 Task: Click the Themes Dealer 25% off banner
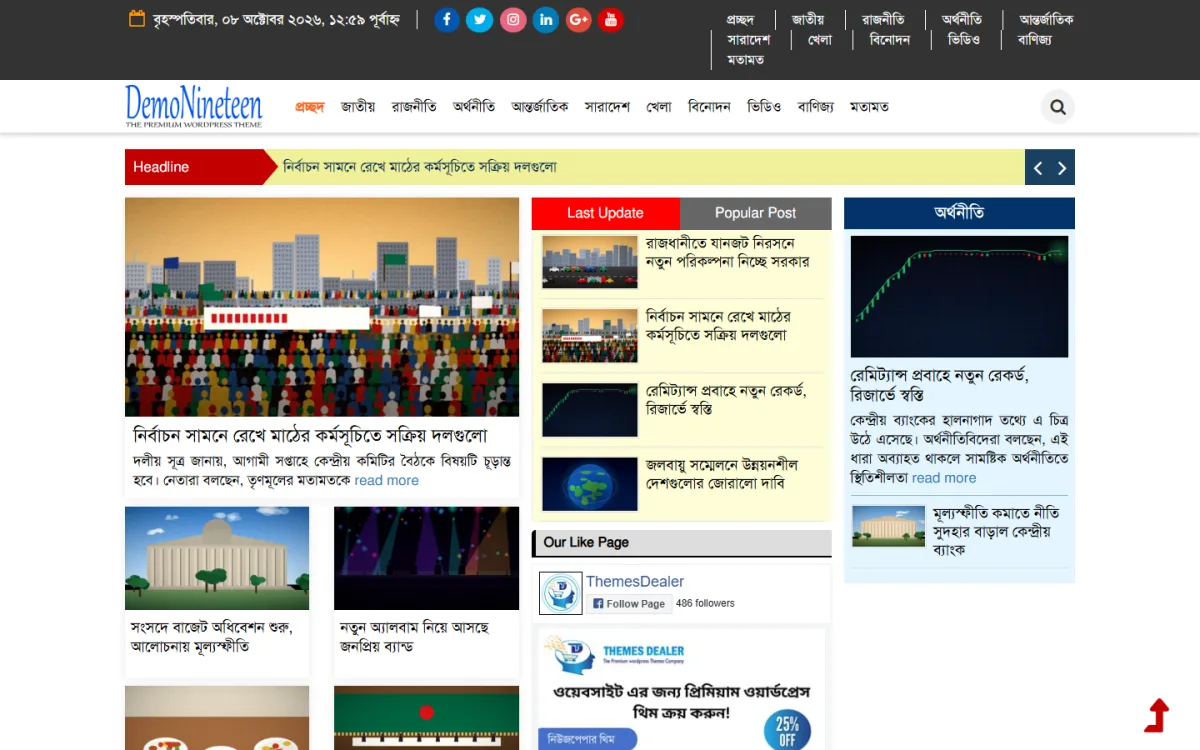click(681, 689)
